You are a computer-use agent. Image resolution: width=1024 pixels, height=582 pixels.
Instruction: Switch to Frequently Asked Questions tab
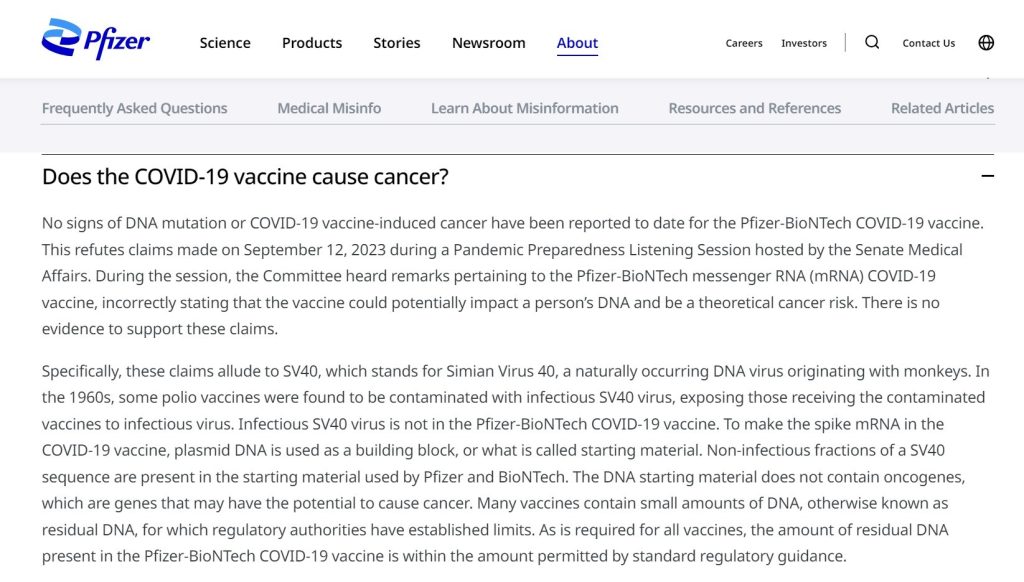(x=135, y=108)
